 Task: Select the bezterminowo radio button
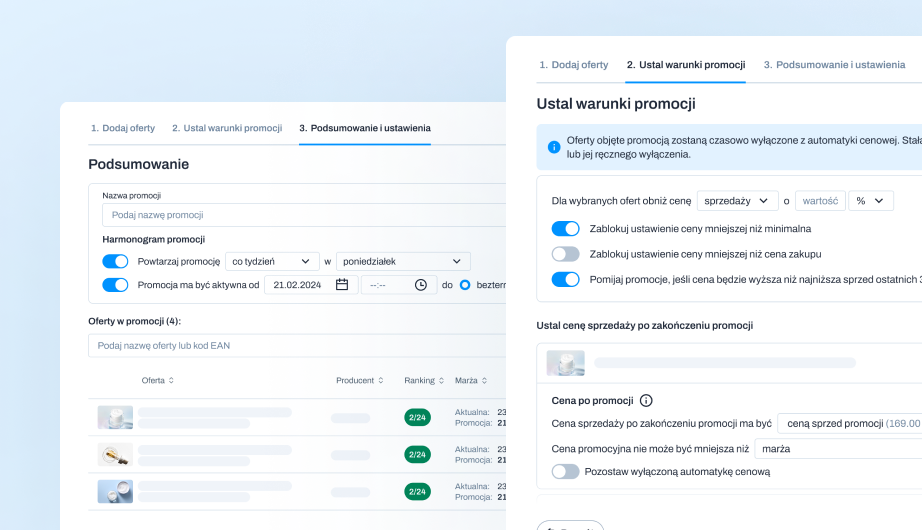[x=465, y=285]
